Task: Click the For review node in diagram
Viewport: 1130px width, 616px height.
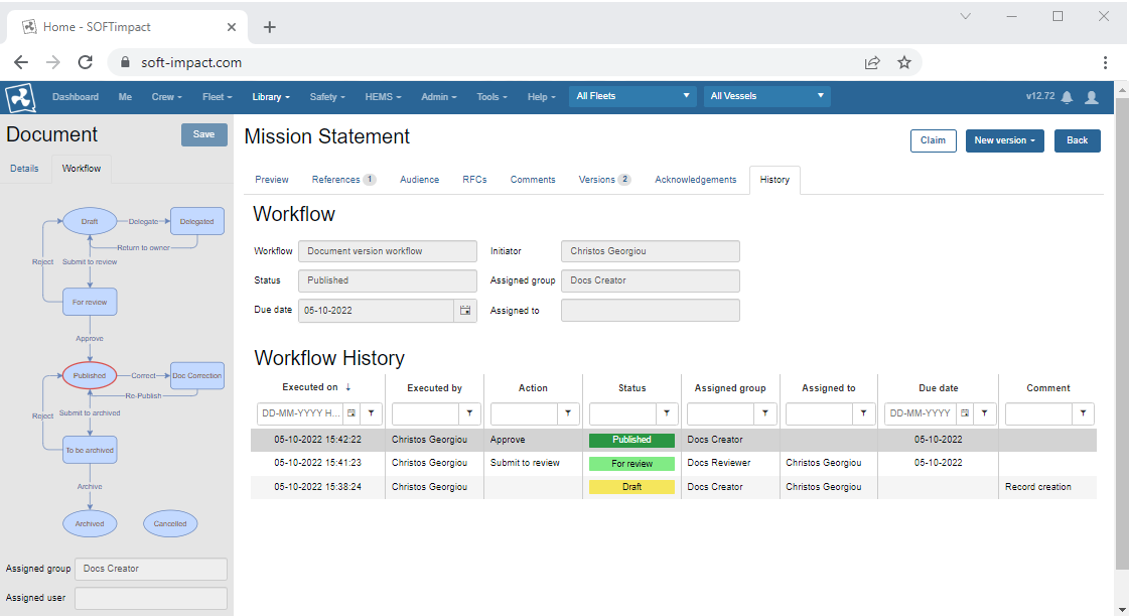Action: point(89,303)
